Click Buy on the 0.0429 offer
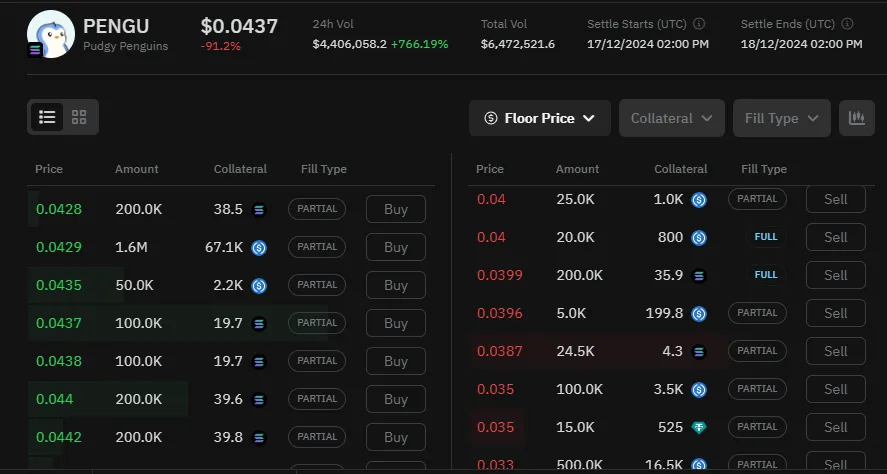This screenshot has width=887, height=474. point(396,247)
